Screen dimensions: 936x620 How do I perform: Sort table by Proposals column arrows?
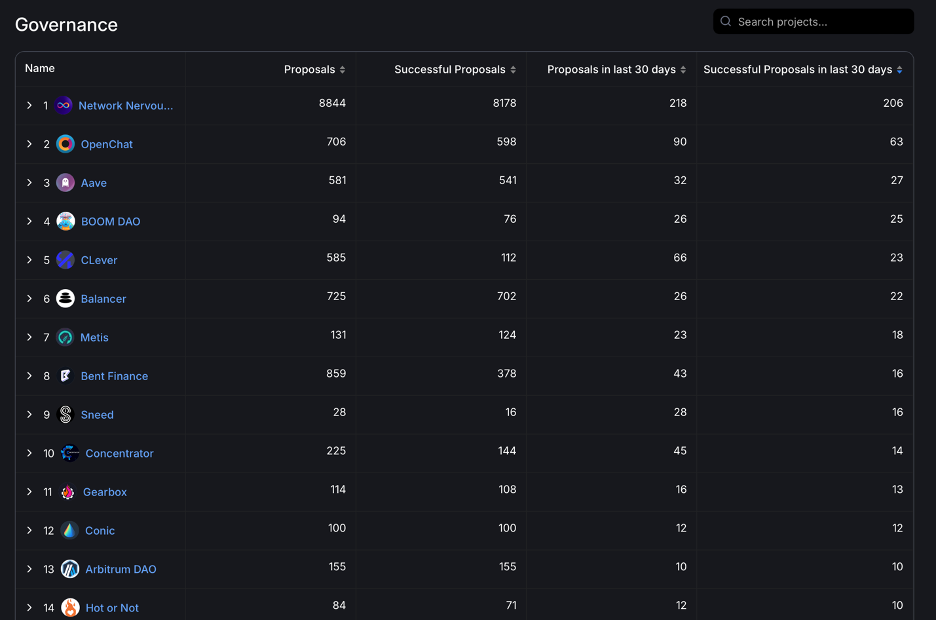click(342, 70)
